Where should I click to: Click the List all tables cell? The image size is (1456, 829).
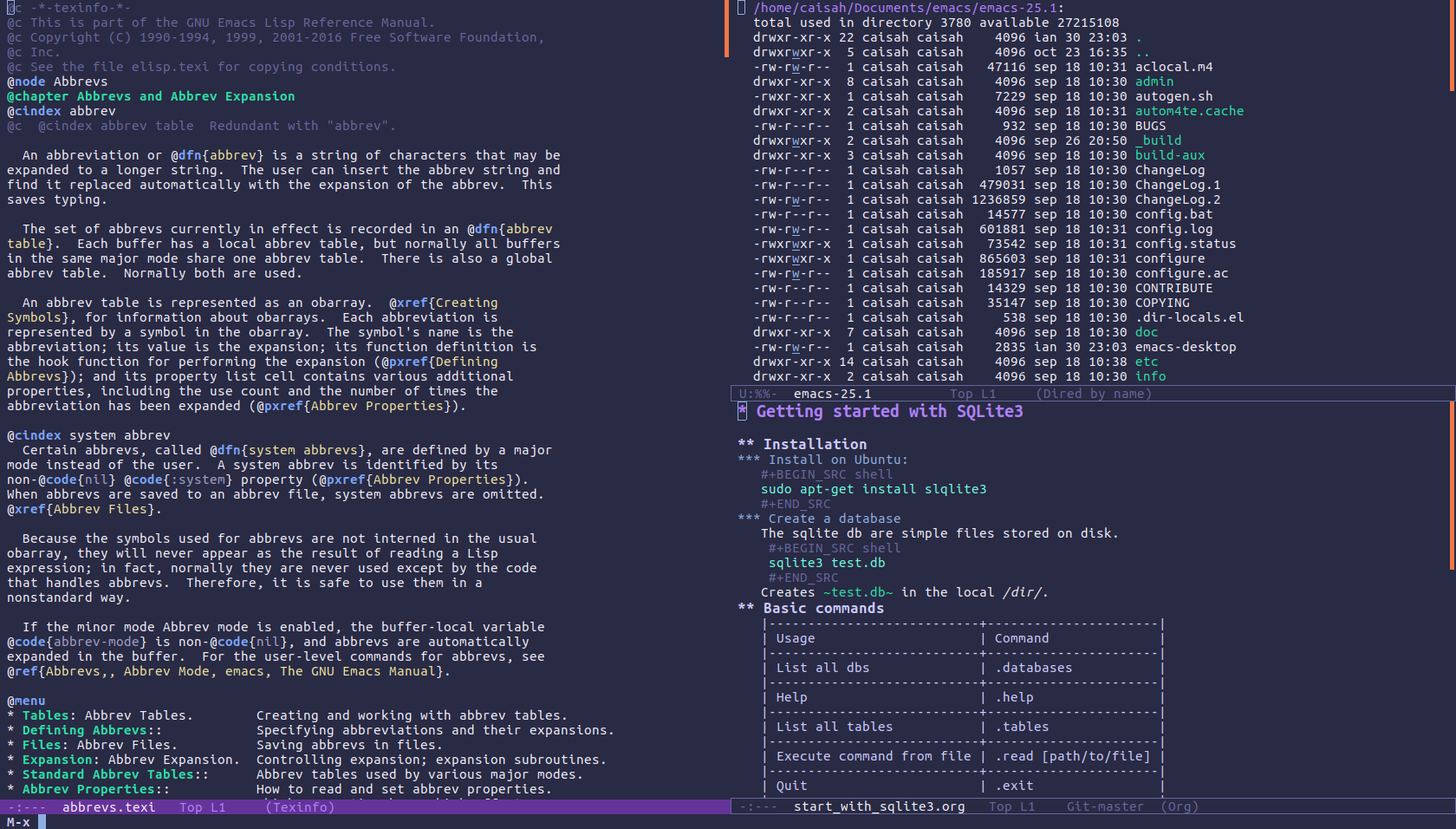pos(835,727)
